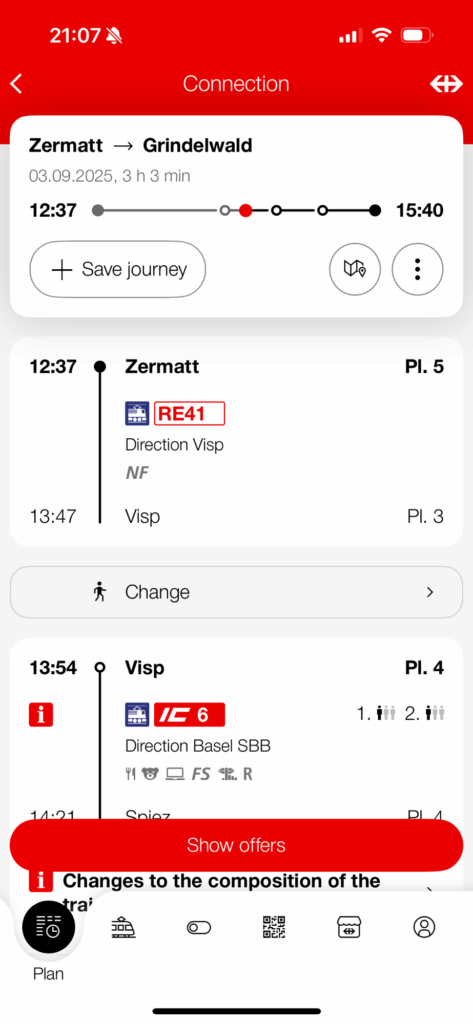This screenshot has height=1024, width=473.
Task: Tap the occupancy forecast icons for IC 6
Action: 400,714
